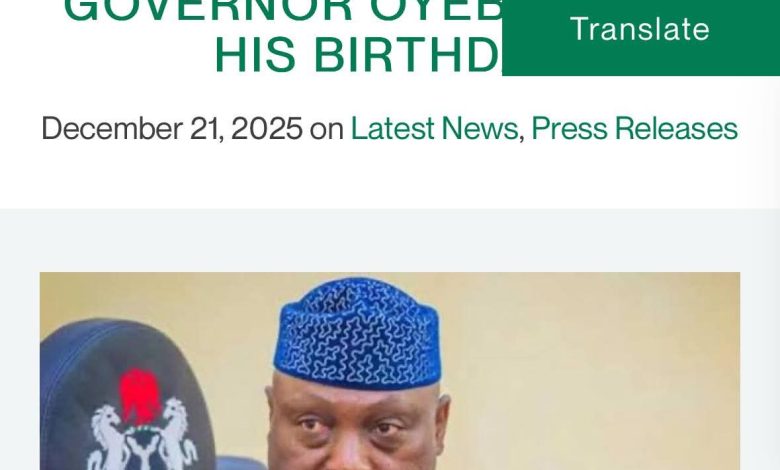Click the white space below the date line
The width and height of the screenshot is (780, 470).
click(x=390, y=177)
